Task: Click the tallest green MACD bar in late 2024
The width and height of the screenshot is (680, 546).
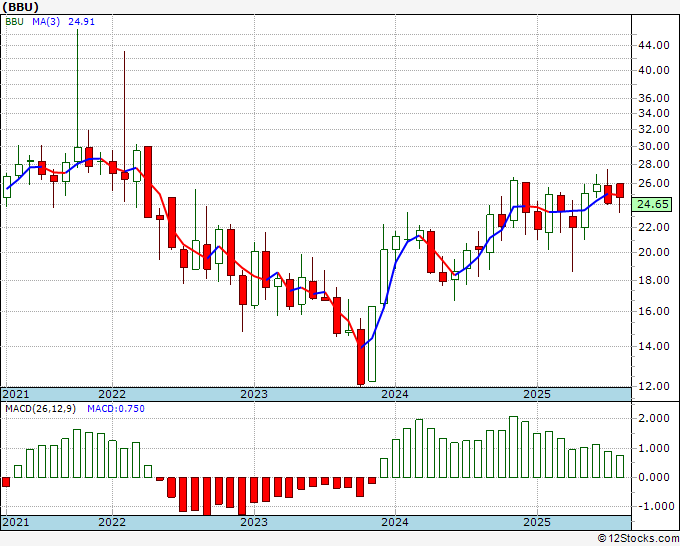Action: [x=513, y=447]
